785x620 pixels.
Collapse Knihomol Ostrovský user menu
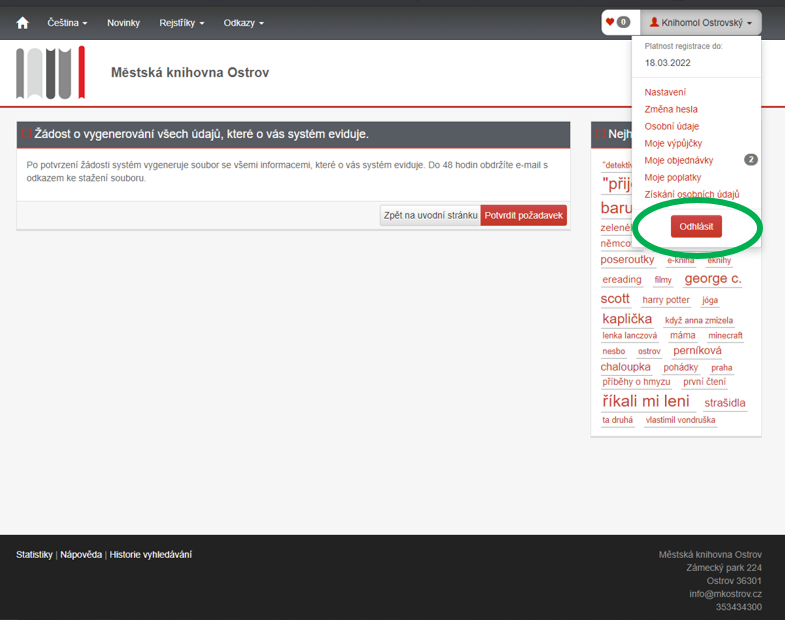(700, 22)
